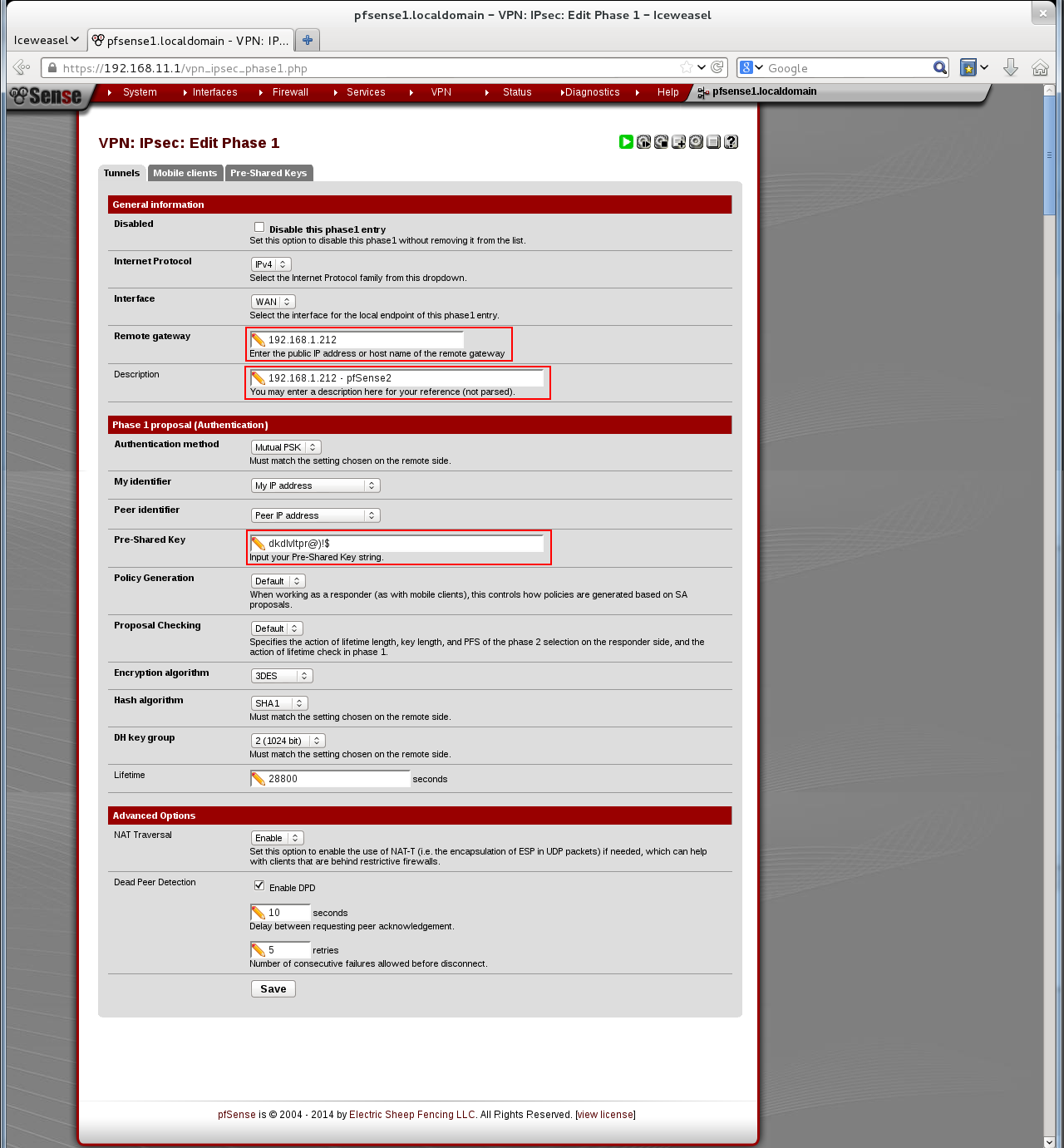Click the browser home icon
1064x1148 pixels.
point(1040,68)
